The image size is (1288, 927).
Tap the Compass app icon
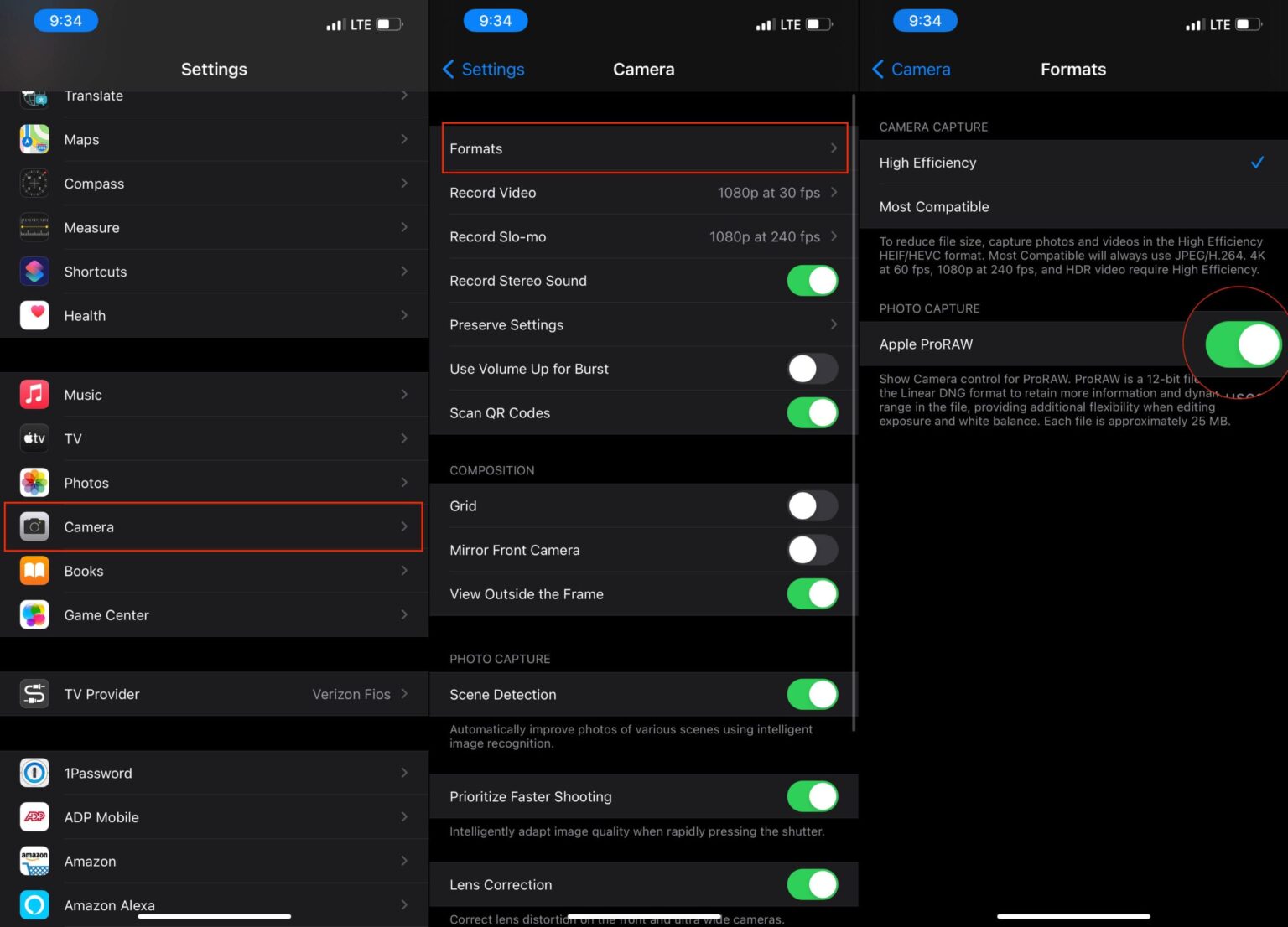coord(34,184)
